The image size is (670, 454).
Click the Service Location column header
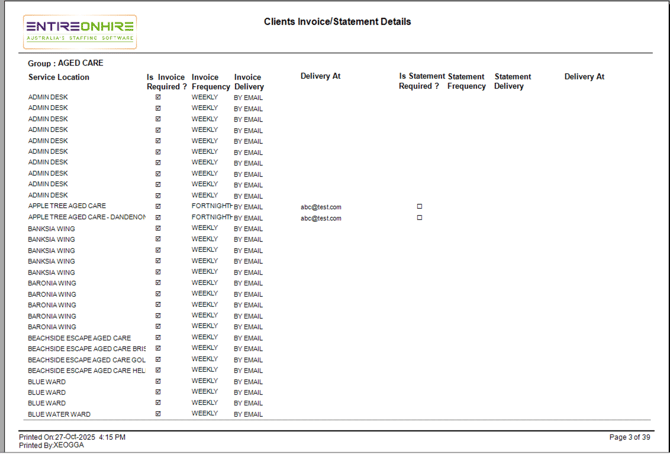[x=59, y=77]
